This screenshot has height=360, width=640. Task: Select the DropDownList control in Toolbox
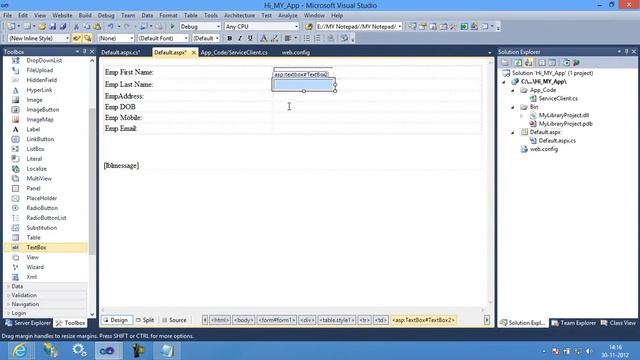pyautogui.click(x=45, y=60)
